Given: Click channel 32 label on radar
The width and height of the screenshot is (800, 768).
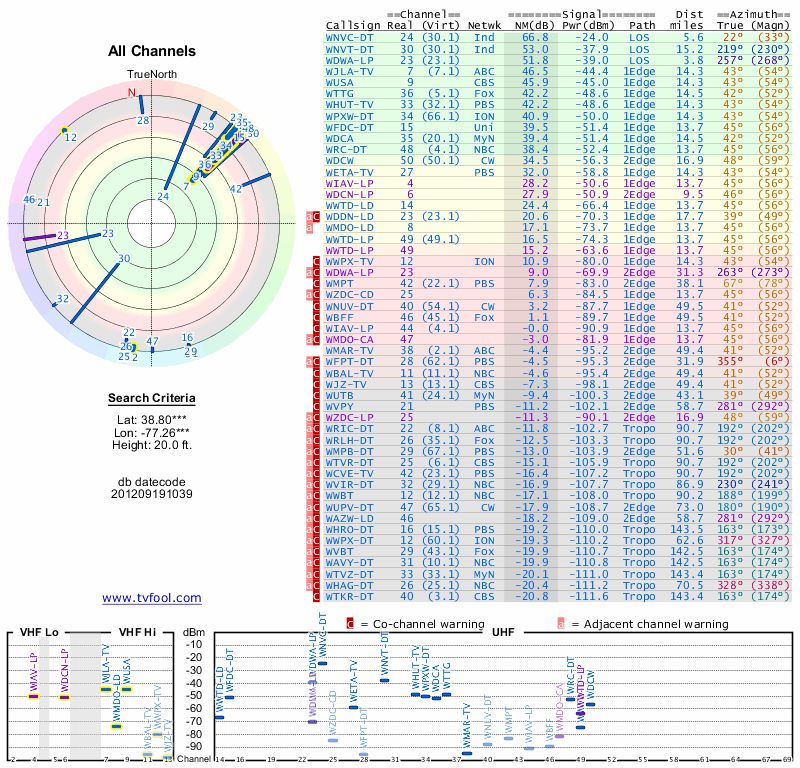Looking at the screenshot, I should (x=63, y=299).
